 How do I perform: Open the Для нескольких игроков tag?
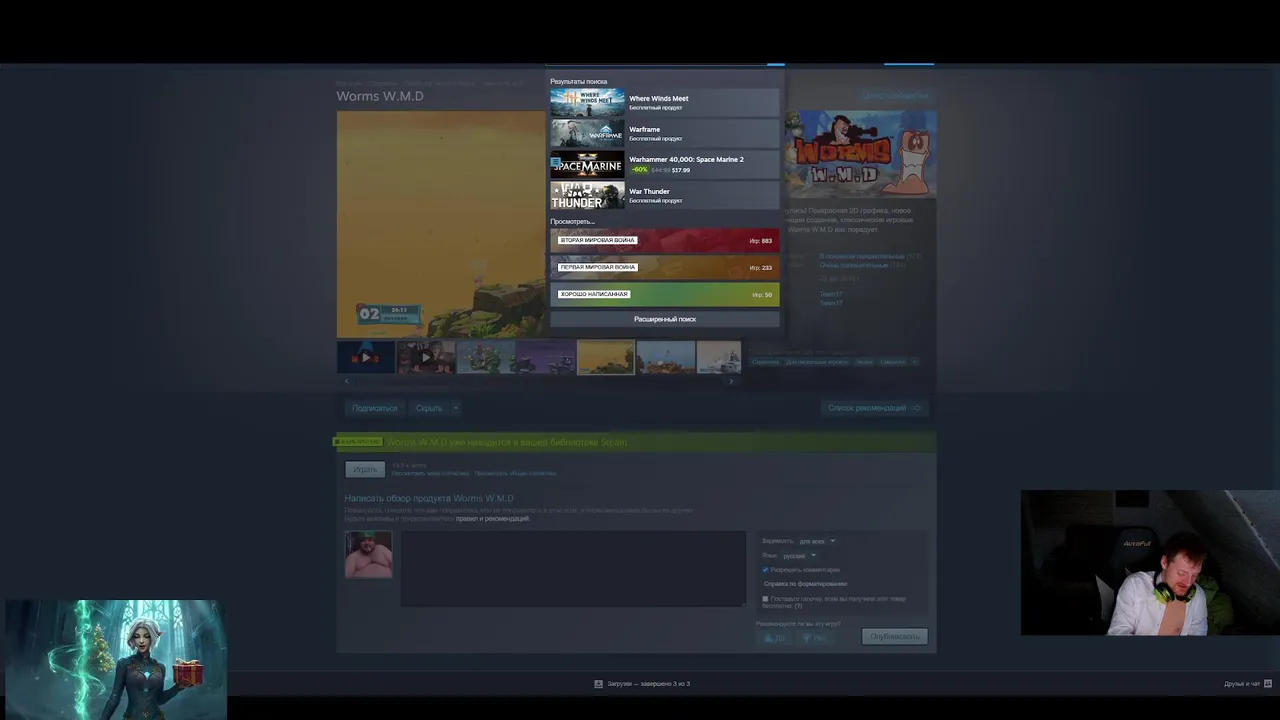817,362
